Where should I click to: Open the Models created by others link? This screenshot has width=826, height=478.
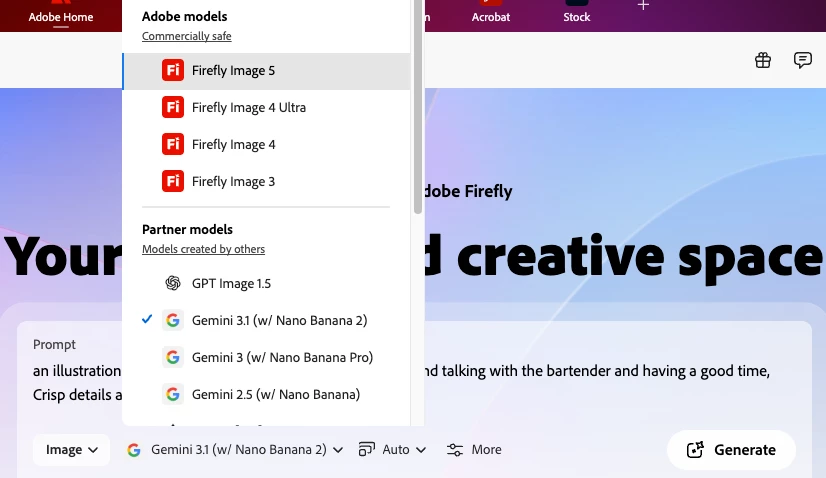203,249
